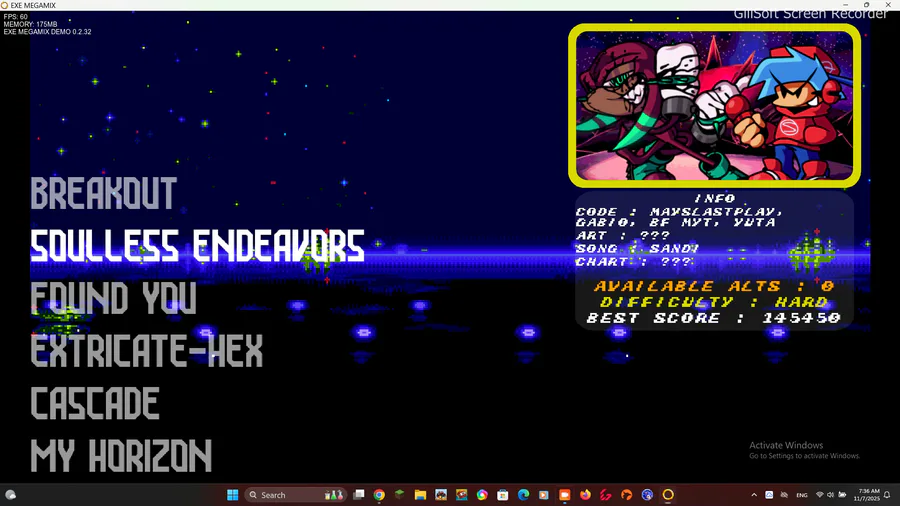
Task: Open the clock showing 7:36 AM
Action: [867, 495]
